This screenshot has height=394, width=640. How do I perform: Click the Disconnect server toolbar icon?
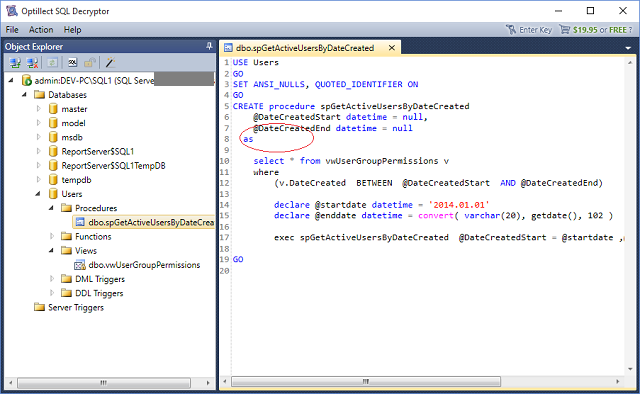point(32,62)
